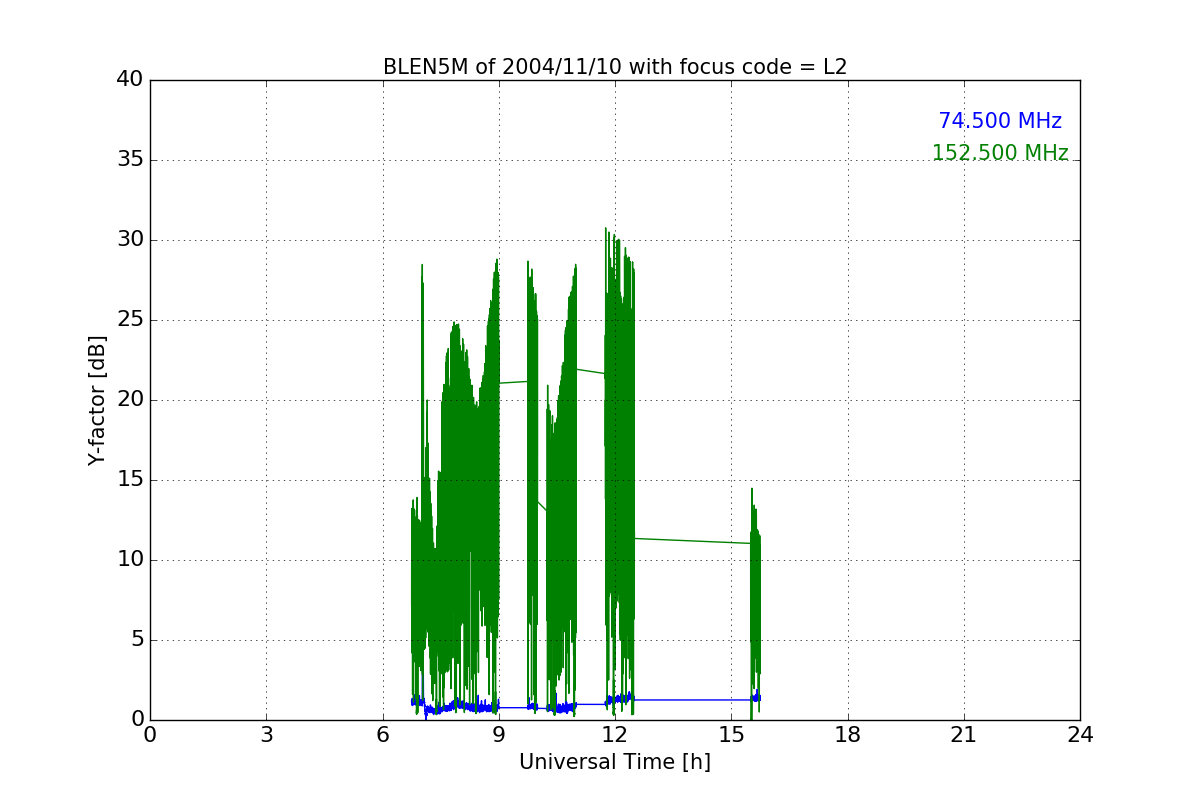Click the x-axis tick label '18'

848,735
